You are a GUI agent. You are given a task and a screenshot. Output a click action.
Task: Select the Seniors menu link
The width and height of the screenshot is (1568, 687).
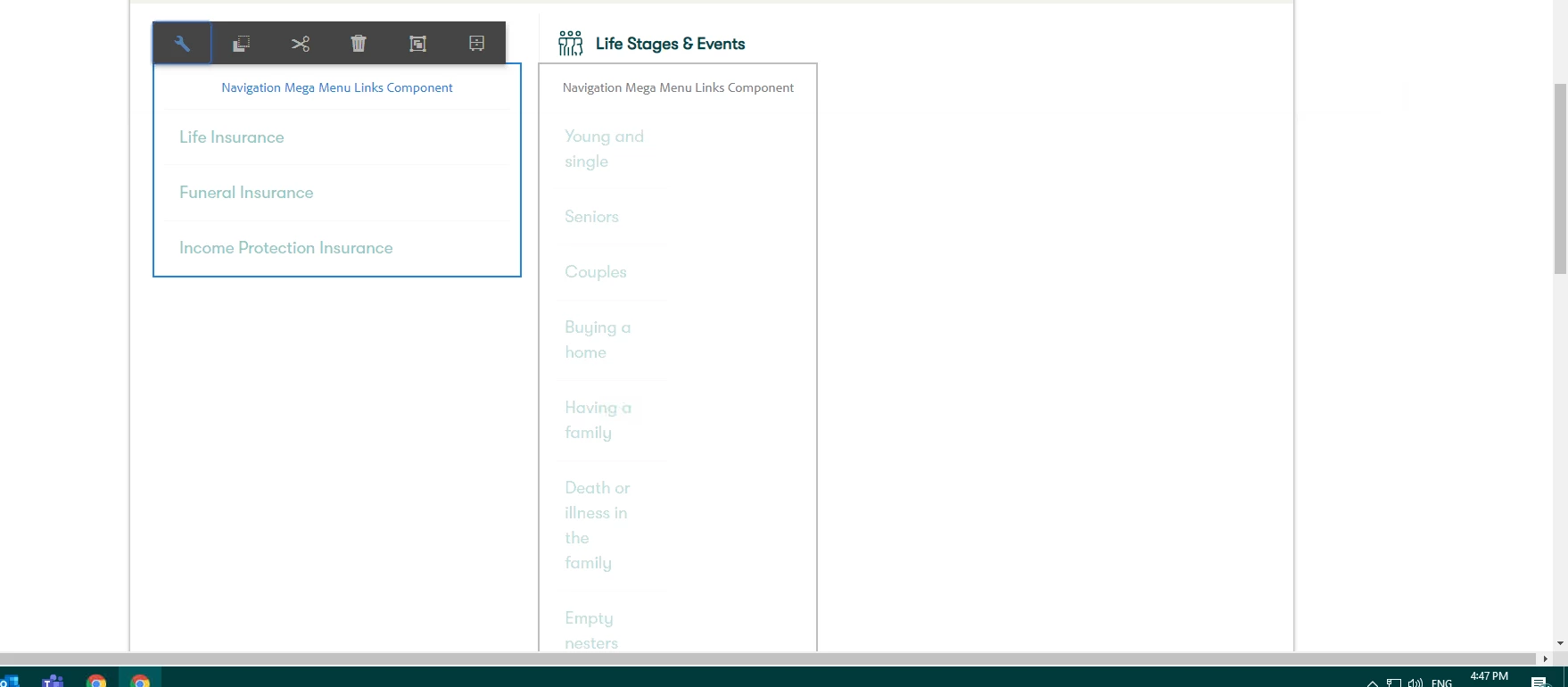coord(591,217)
